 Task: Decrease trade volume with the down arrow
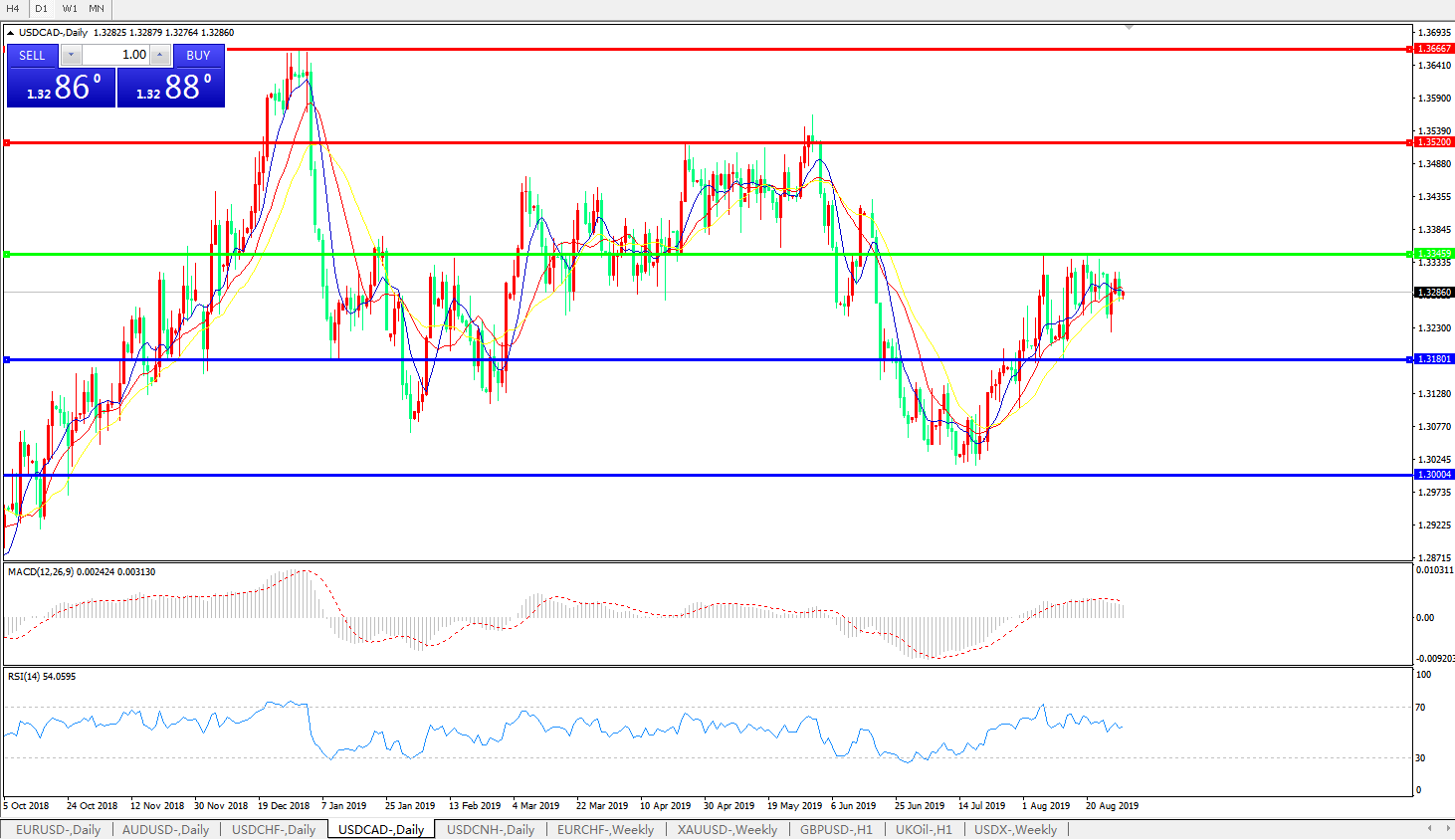(71, 56)
